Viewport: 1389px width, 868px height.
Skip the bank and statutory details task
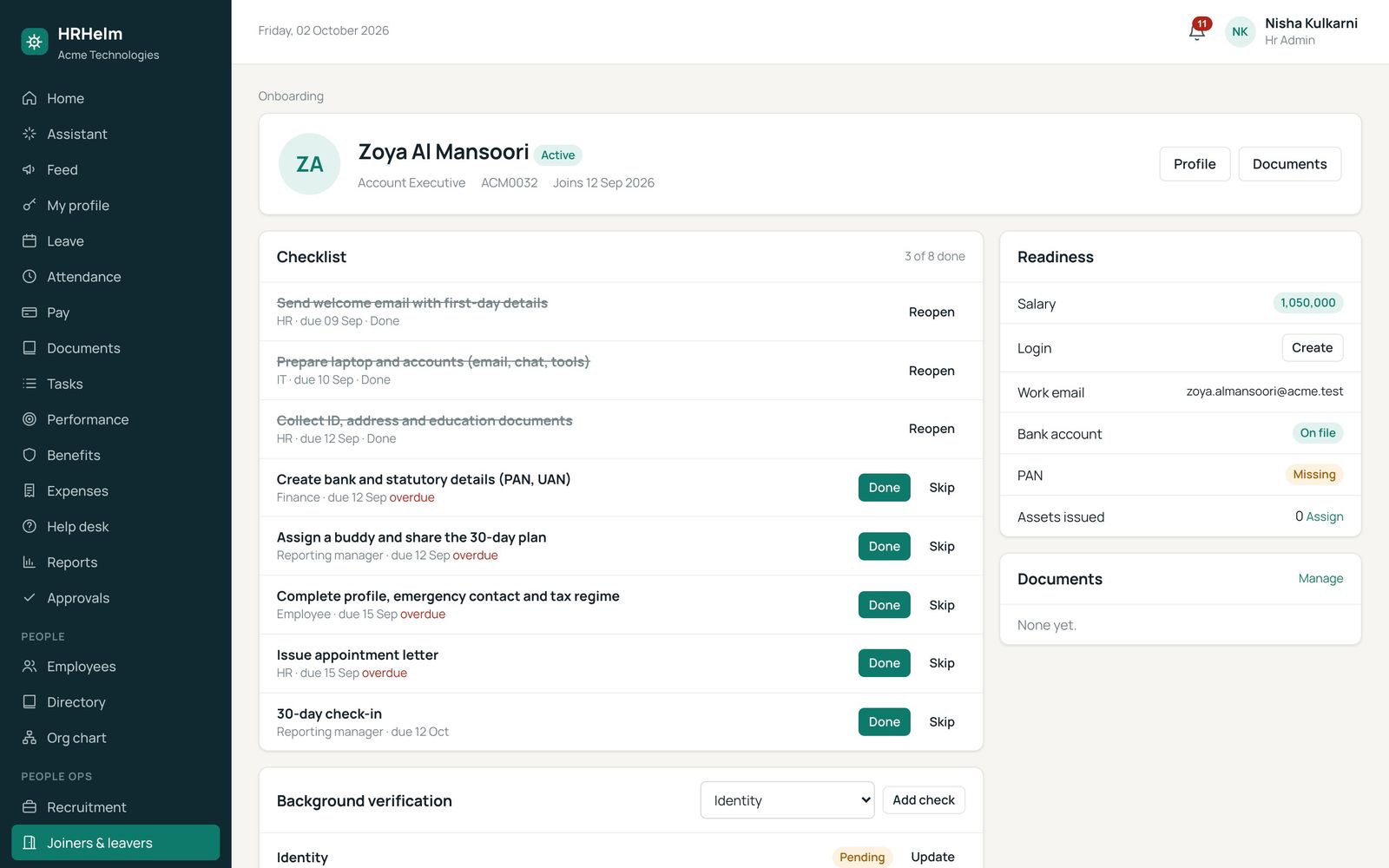click(942, 488)
